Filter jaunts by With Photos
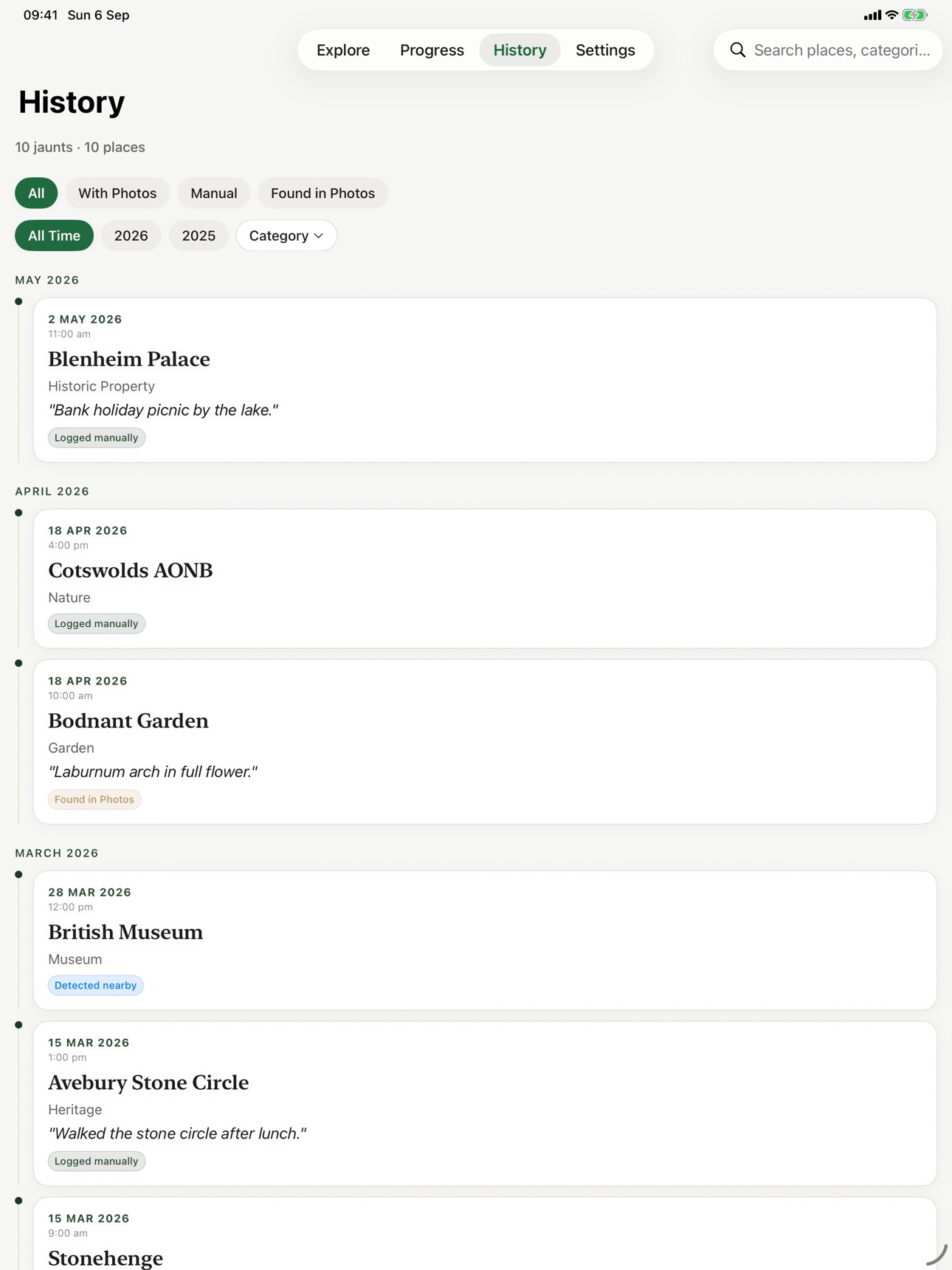 tap(117, 193)
